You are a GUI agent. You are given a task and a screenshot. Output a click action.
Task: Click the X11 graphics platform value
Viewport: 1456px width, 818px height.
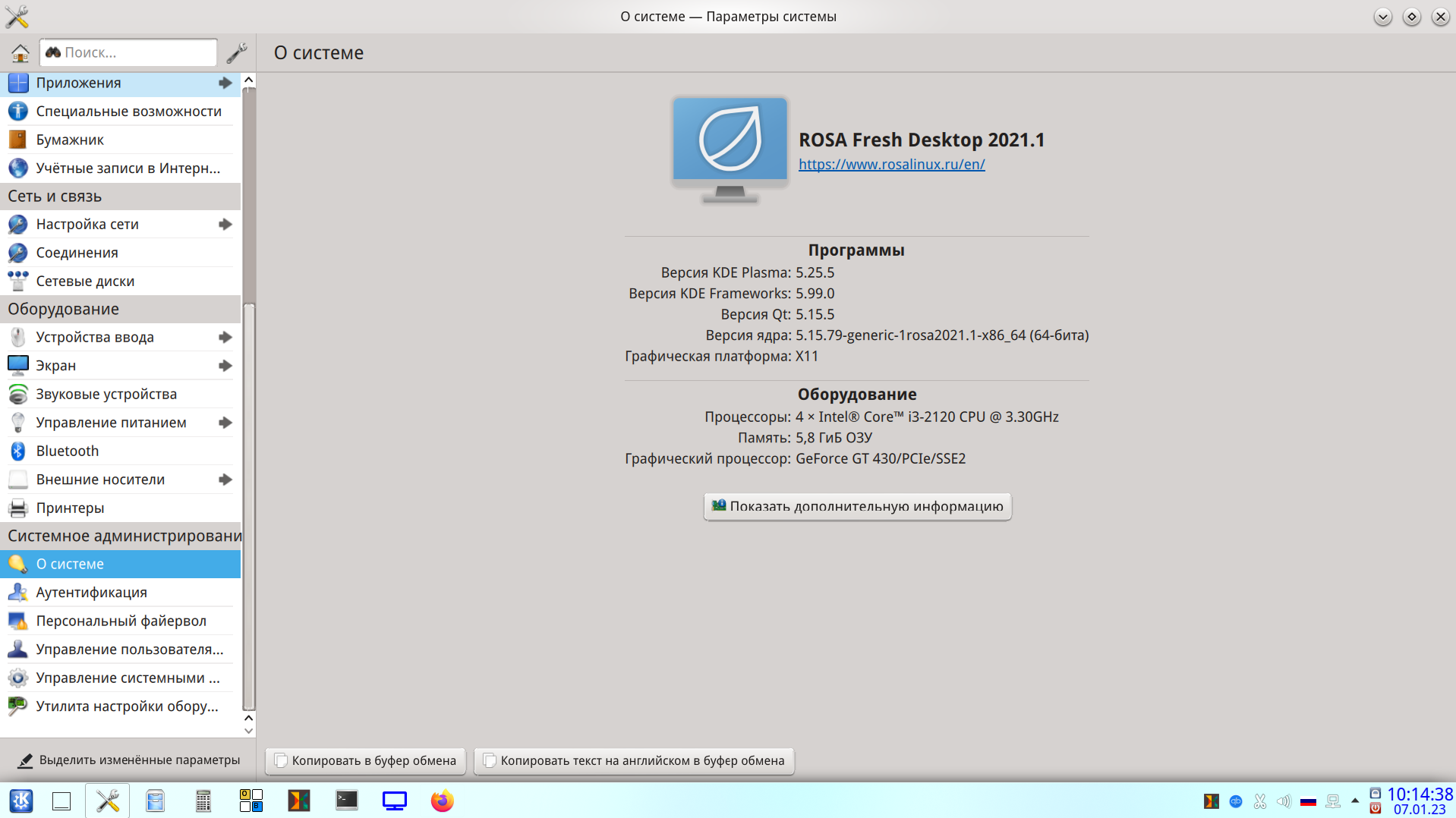[807, 357]
